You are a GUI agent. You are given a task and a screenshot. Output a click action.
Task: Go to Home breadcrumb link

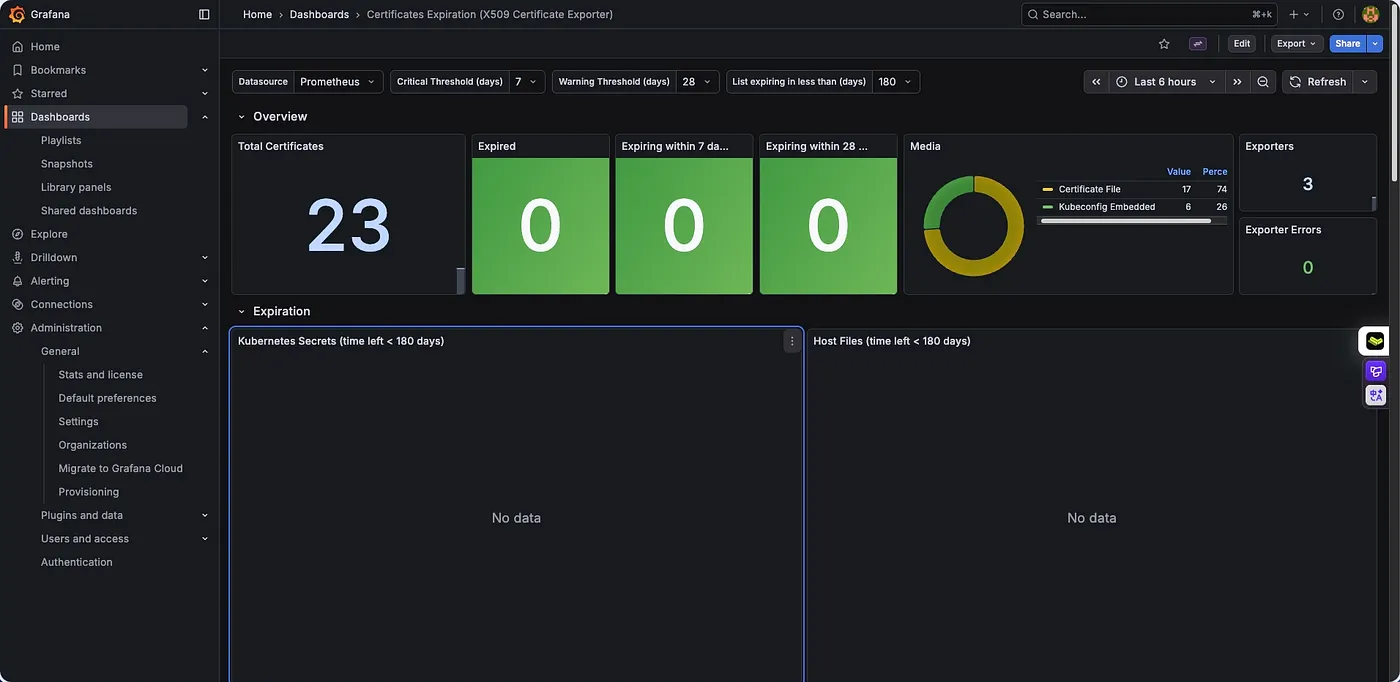pos(257,14)
